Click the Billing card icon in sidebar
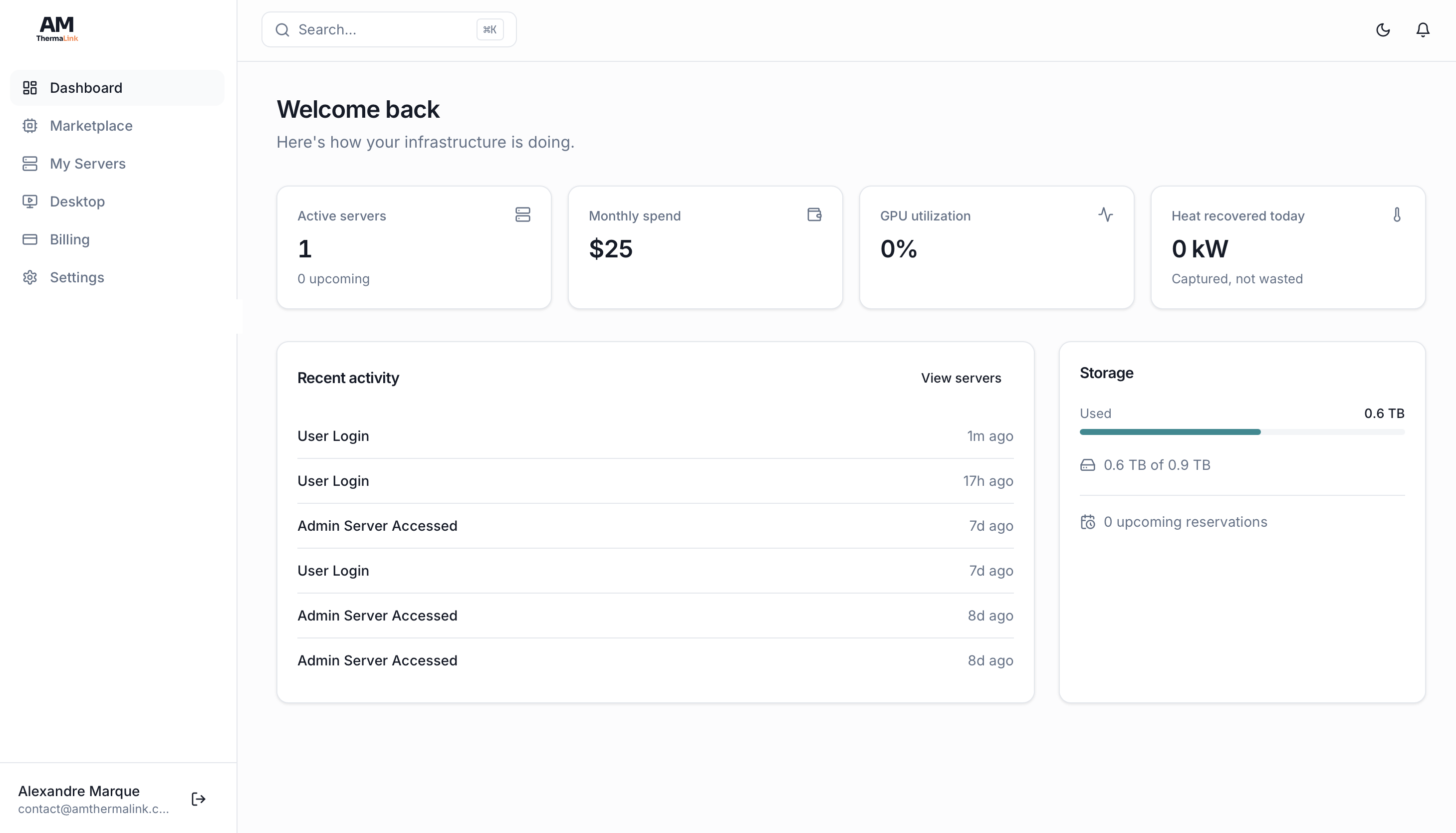This screenshot has width=1456, height=833. pos(30,239)
